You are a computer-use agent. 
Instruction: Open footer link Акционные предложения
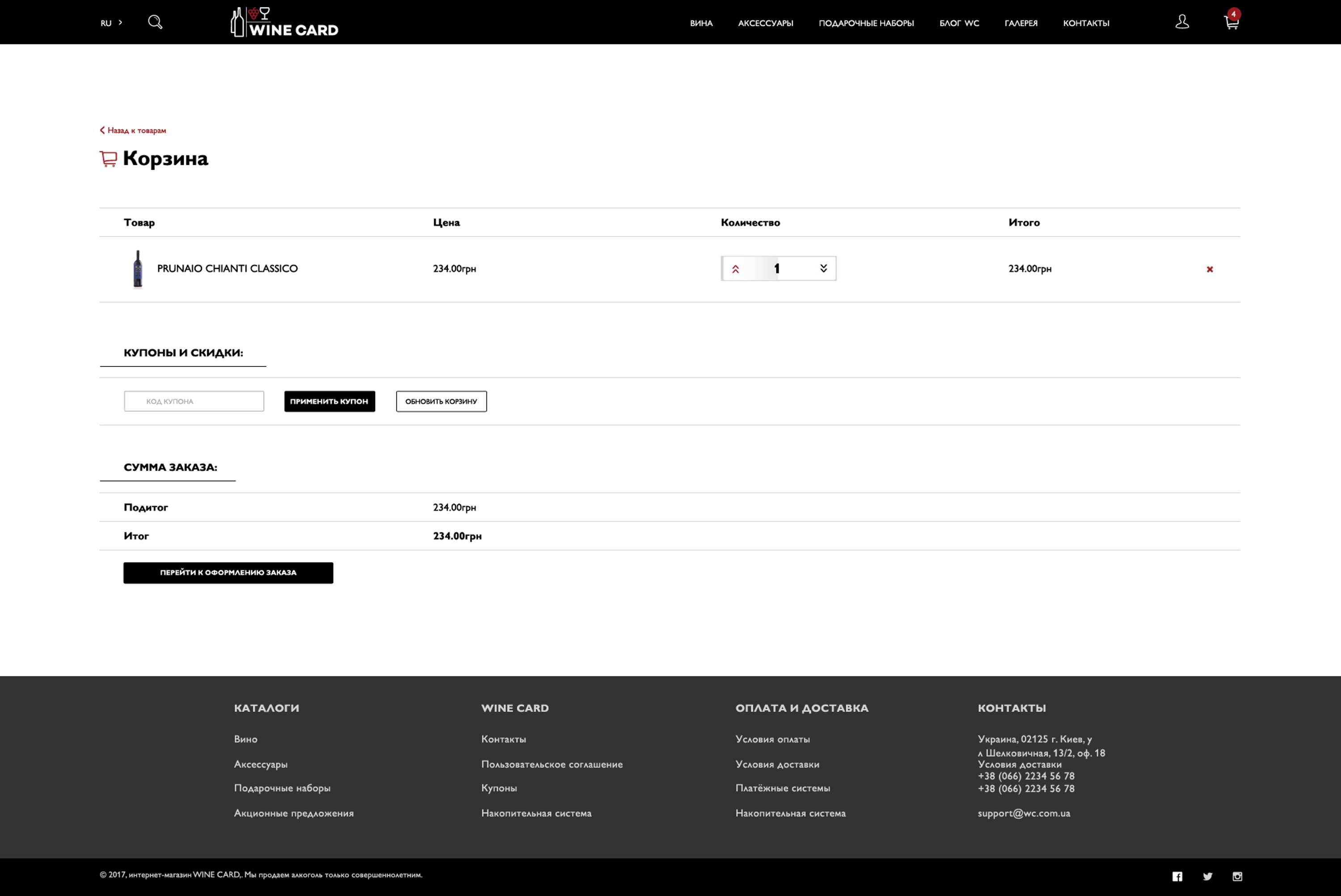pyautogui.click(x=294, y=813)
